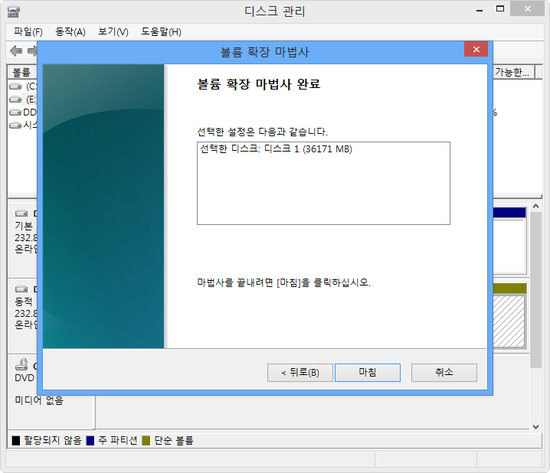The height and width of the screenshot is (473, 550).
Task: Click the DVD drive icon
Action: tap(21, 365)
